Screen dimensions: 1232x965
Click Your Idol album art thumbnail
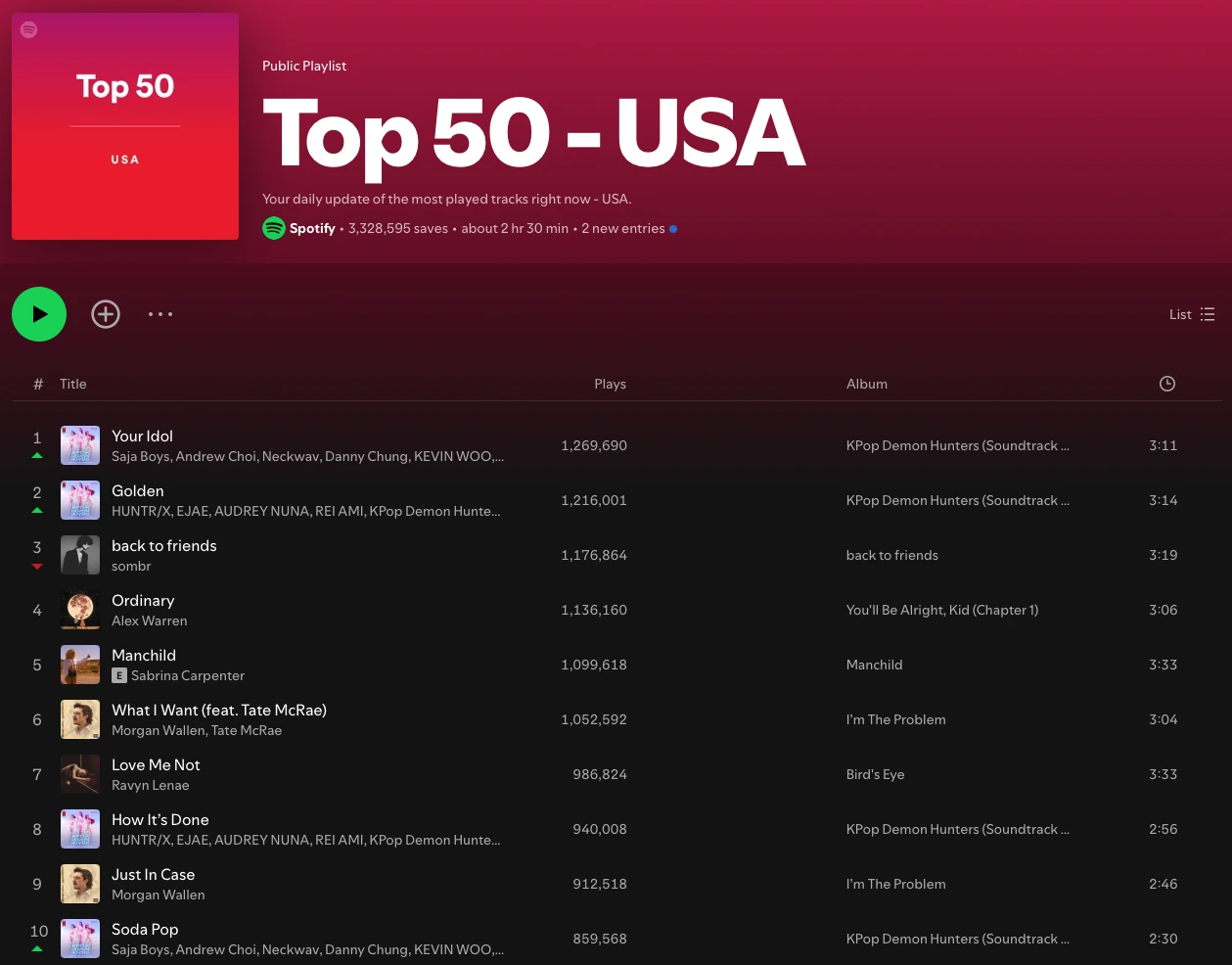[x=80, y=445]
